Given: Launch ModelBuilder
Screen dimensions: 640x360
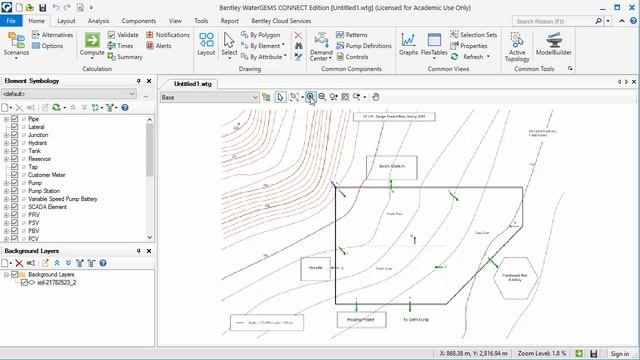Looking at the screenshot, I should pyautogui.click(x=553, y=44).
